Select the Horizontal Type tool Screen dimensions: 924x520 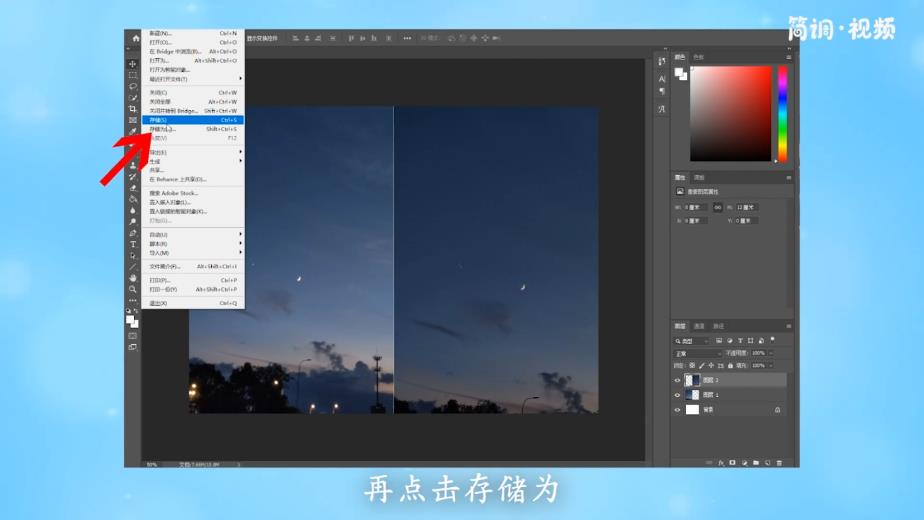133,244
